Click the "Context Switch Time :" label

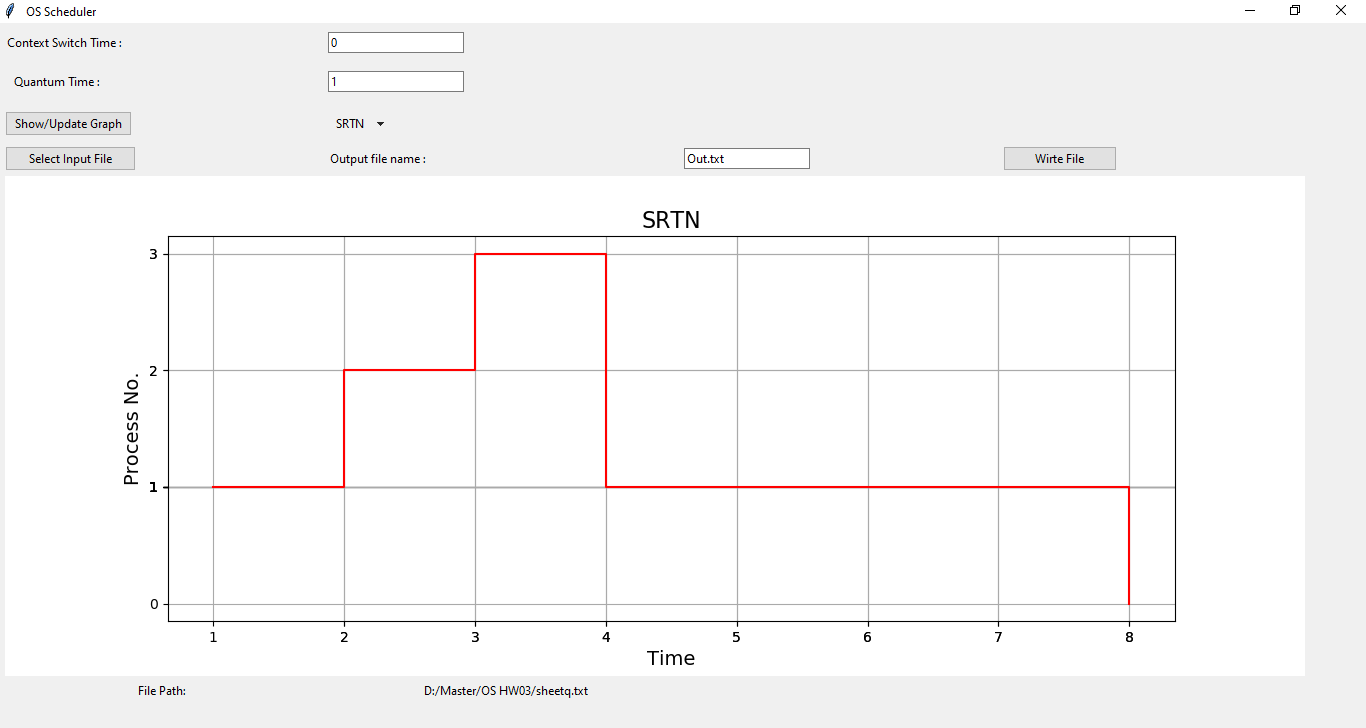pyautogui.click(x=65, y=43)
